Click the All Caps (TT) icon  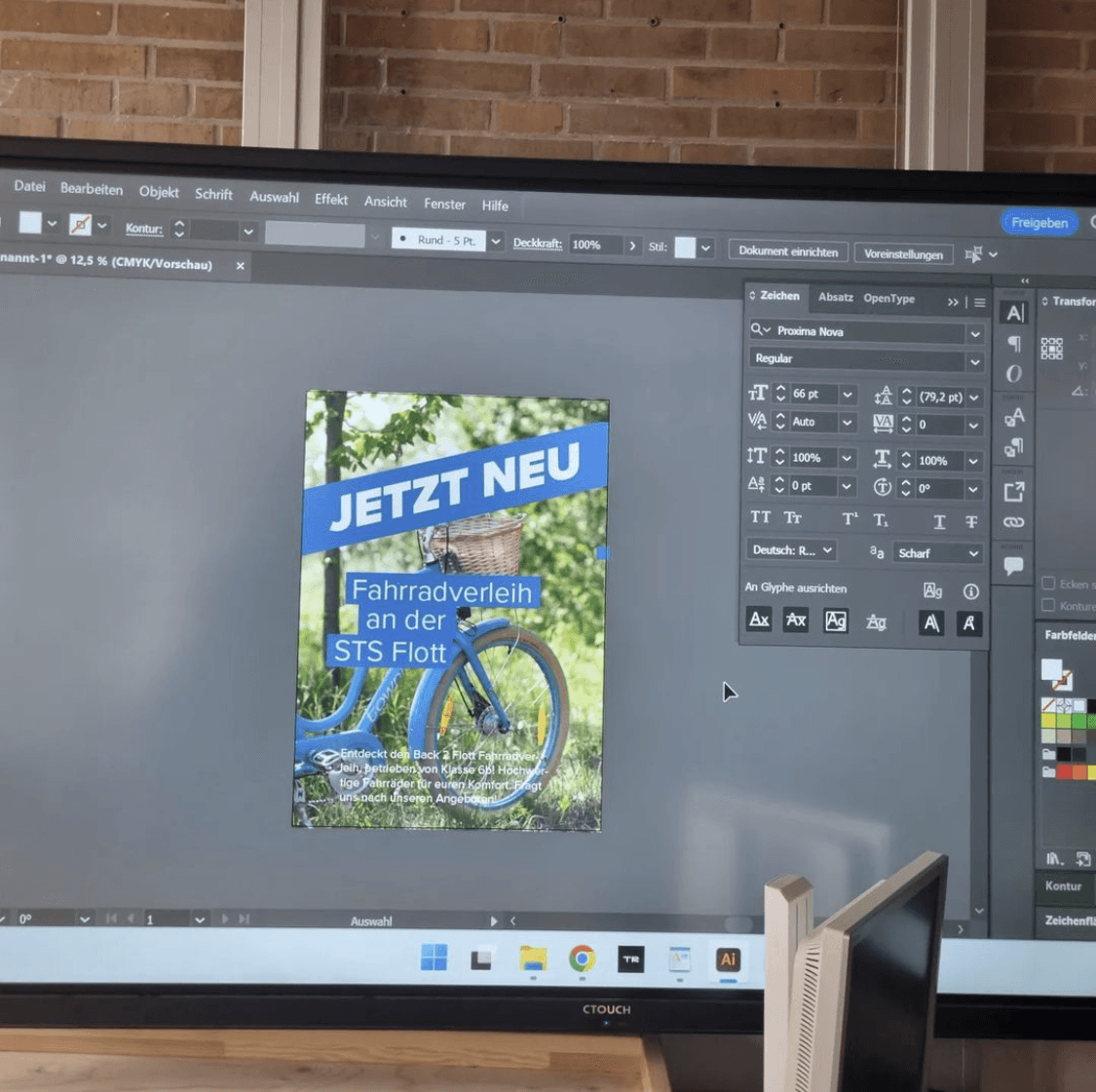pos(760,517)
